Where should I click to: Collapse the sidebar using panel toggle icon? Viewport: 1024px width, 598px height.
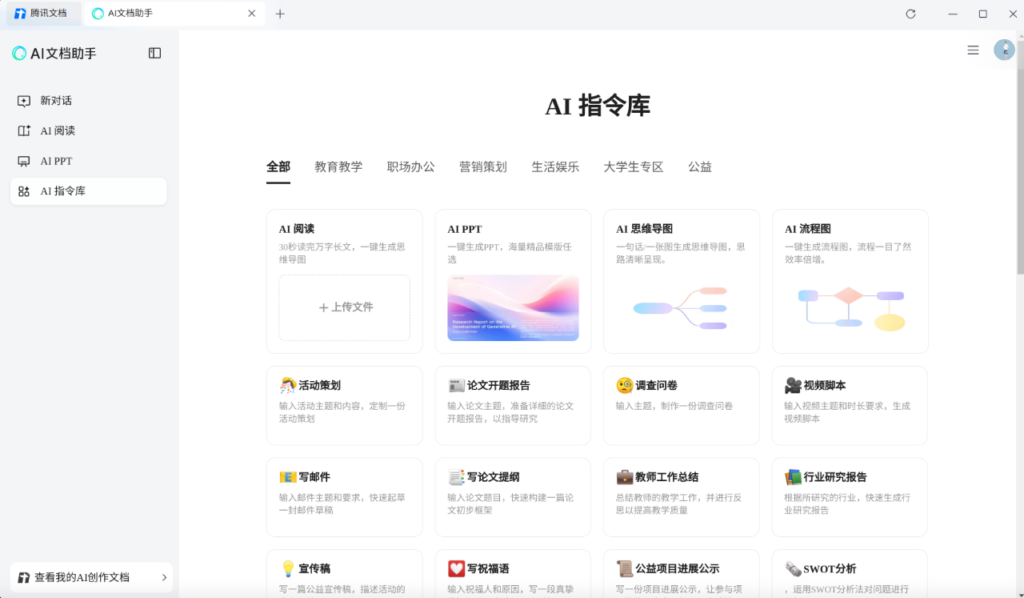click(x=154, y=53)
